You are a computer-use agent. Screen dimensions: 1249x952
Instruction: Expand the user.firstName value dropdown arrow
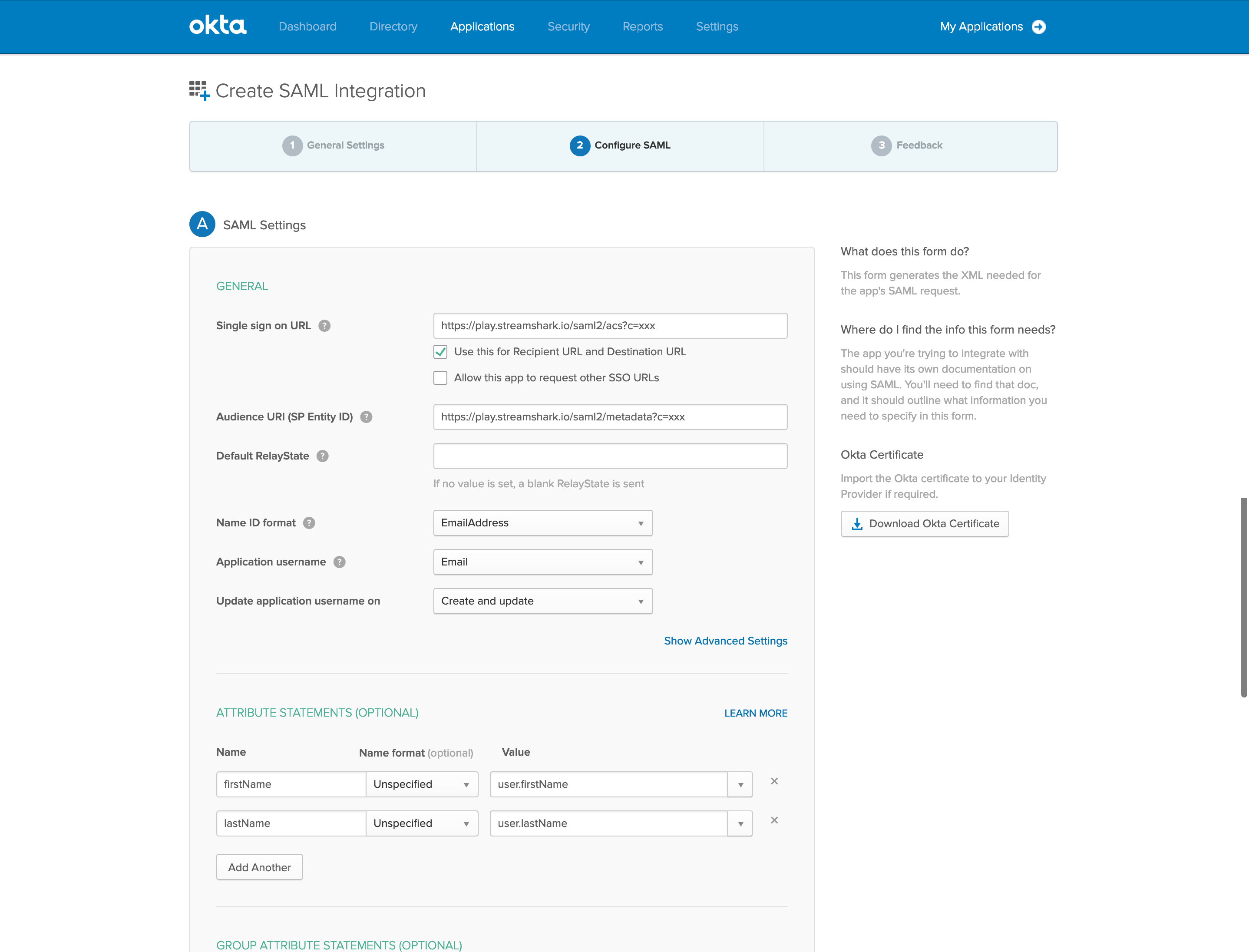click(x=740, y=784)
